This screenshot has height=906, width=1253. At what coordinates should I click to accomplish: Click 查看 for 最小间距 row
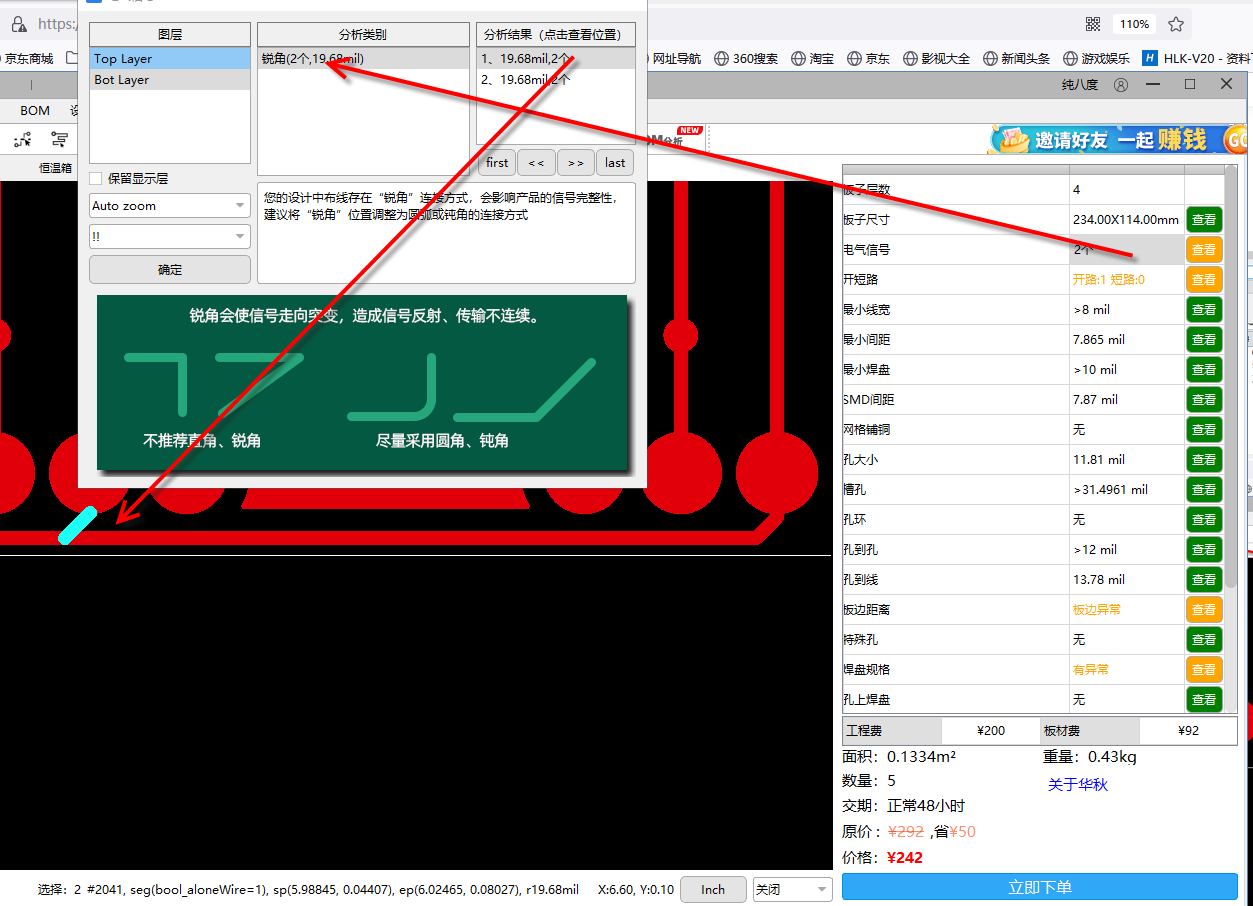(x=1204, y=340)
